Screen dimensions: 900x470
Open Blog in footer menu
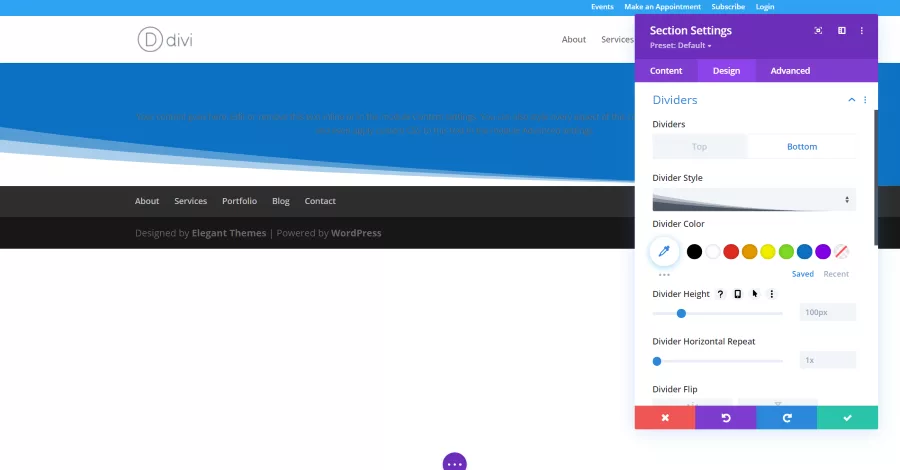(281, 201)
